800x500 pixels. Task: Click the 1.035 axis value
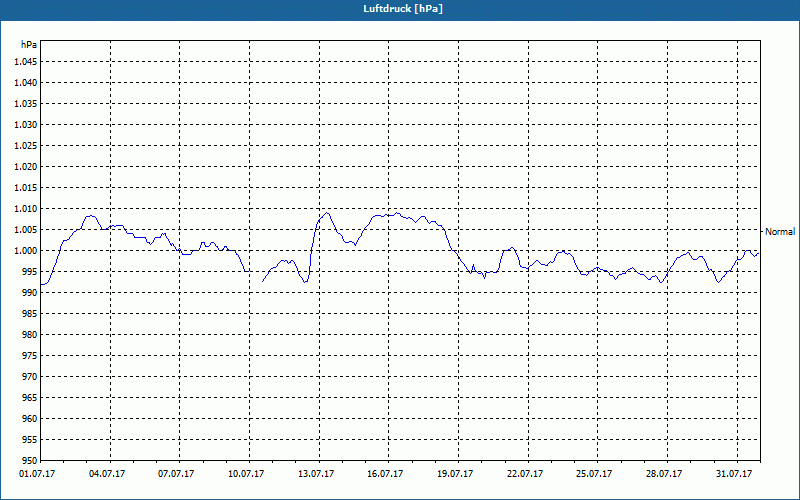27,104
